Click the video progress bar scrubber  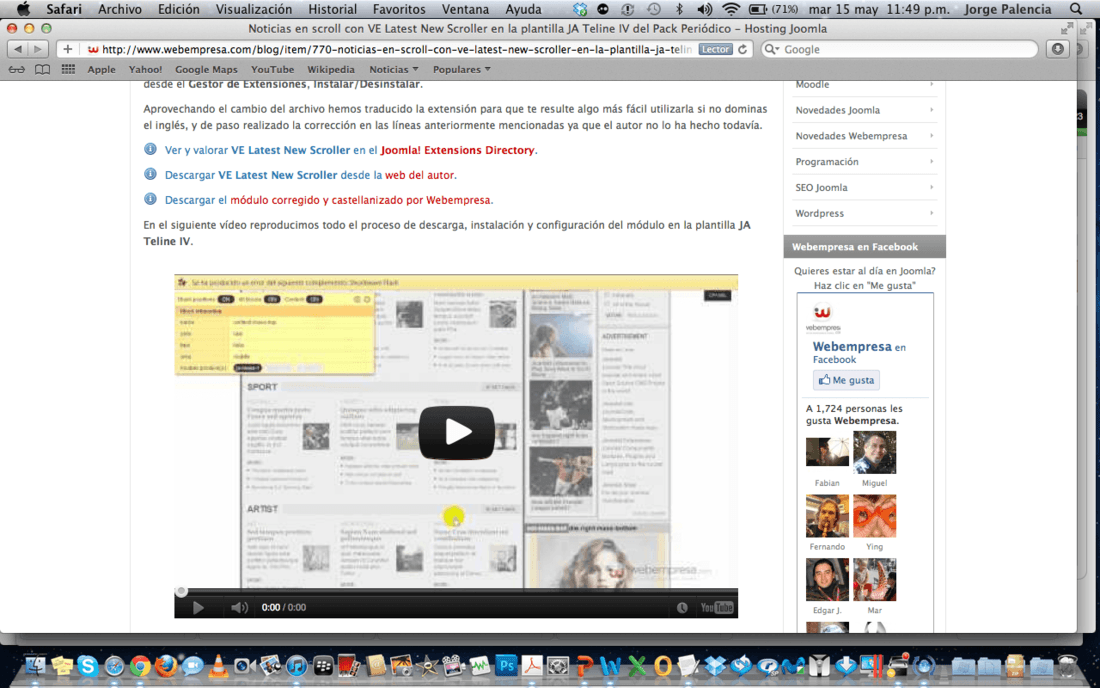tap(182, 592)
